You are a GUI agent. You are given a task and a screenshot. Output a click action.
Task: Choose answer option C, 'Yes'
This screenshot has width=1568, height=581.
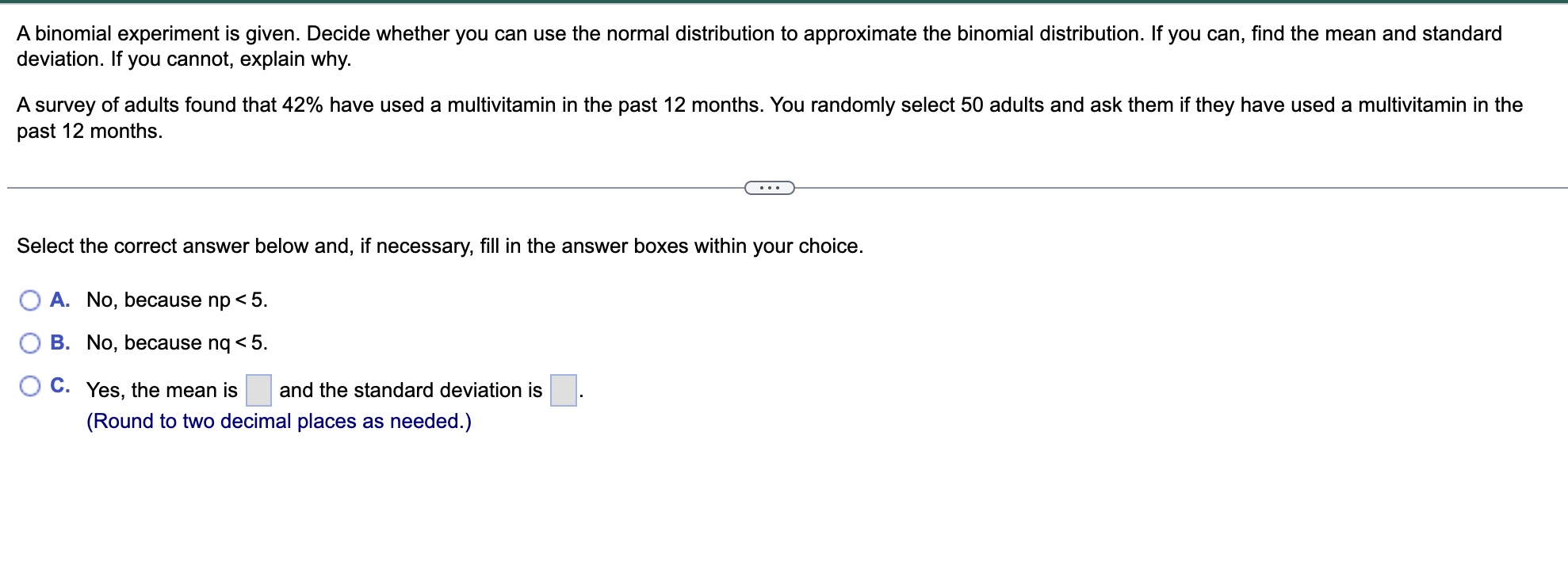coord(30,385)
